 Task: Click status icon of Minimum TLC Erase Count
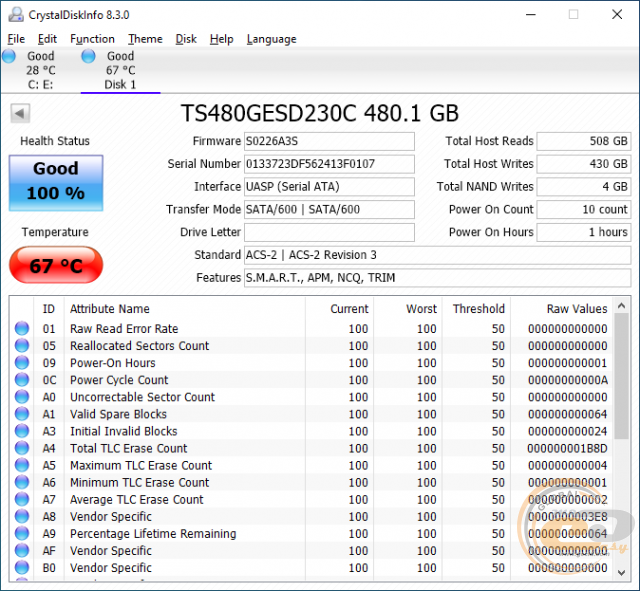tap(22, 482)
